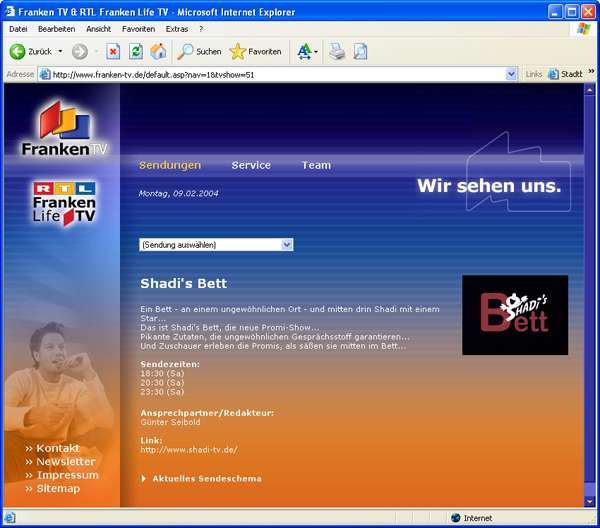
Task: Click the text size A icon
Action: 305,52
